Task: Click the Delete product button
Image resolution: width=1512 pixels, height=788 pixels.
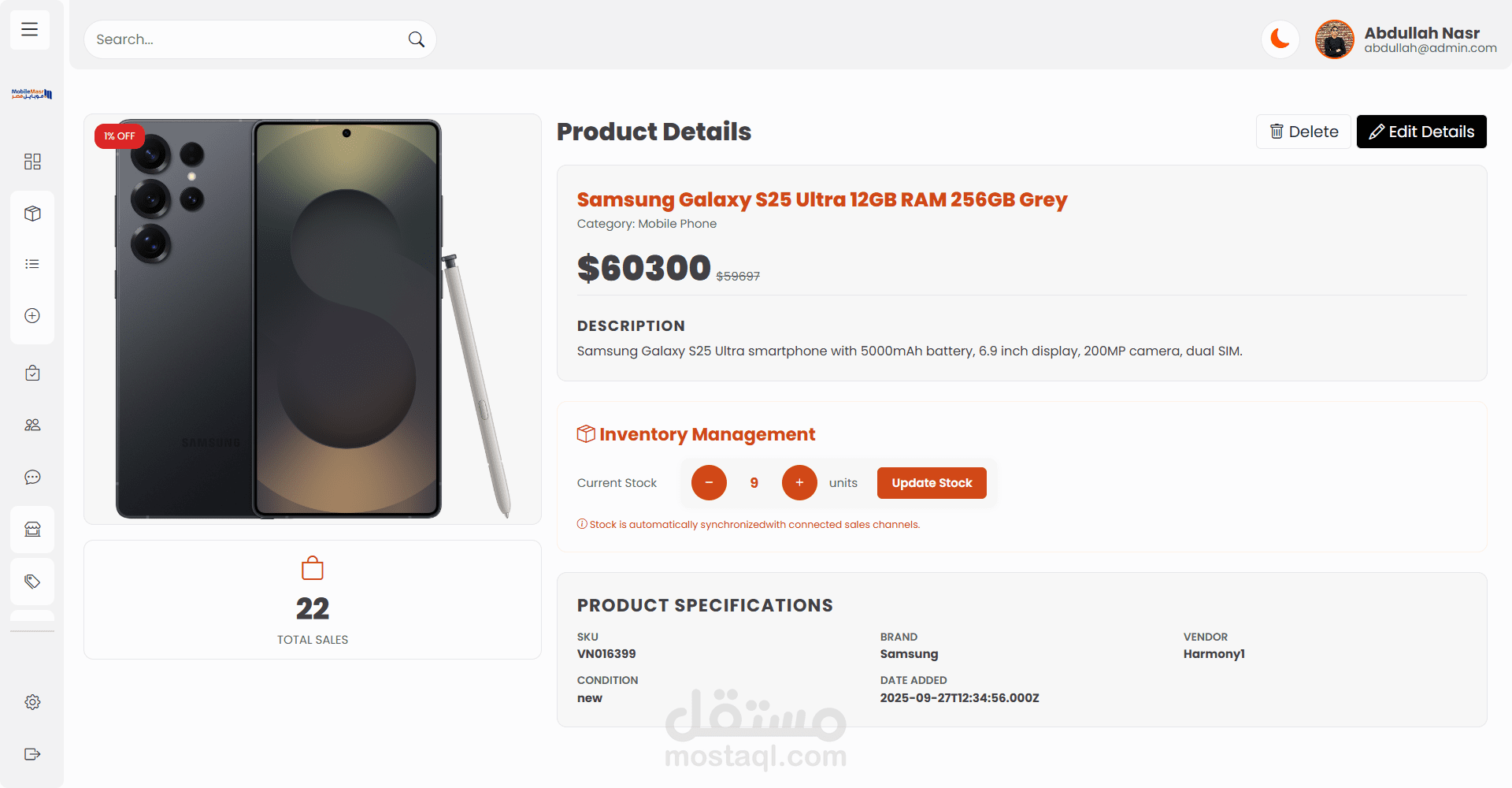Action: point(1303,132)
